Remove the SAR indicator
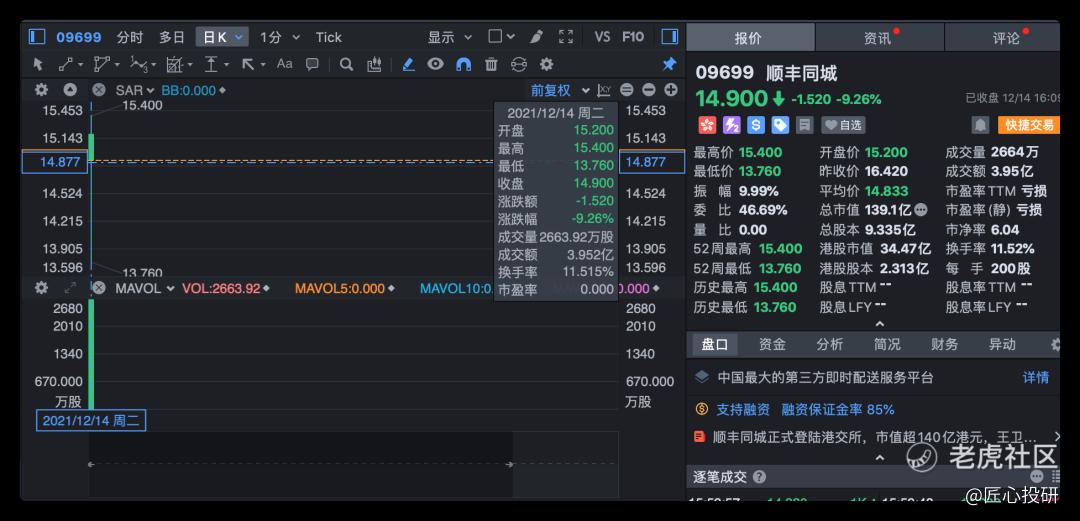 coord(99,90)
